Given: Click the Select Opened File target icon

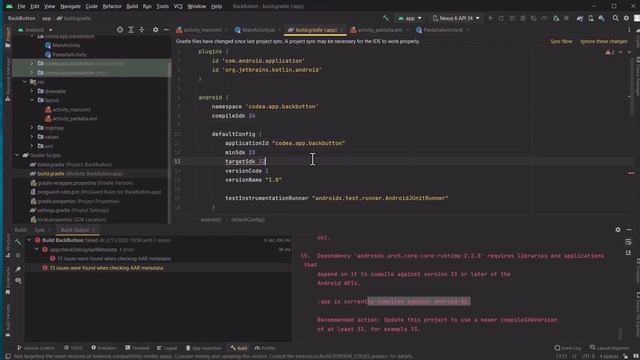Looking at the screenshot, I should coord(120,30).
